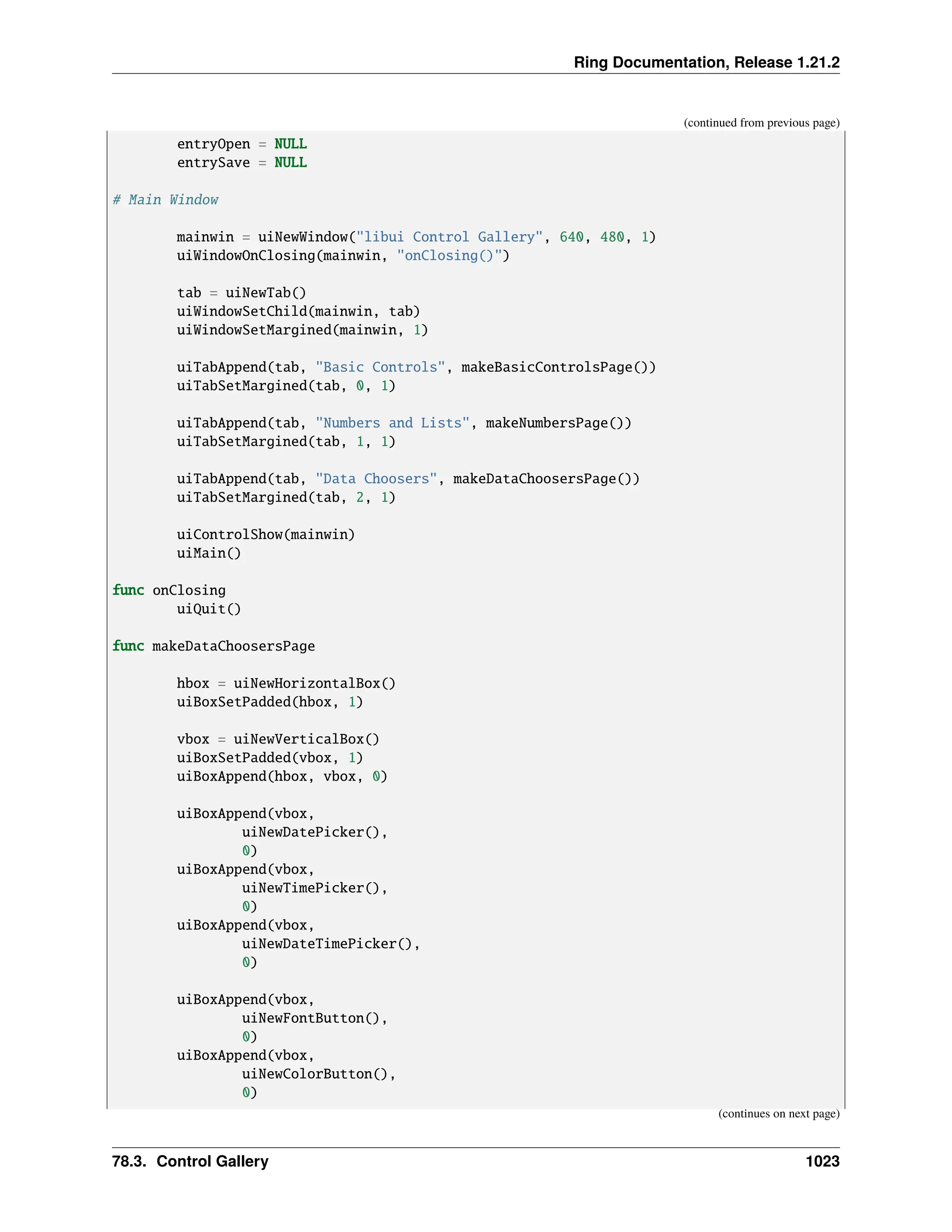The image size is (952, 1232).
Task: Click the '# Main Window' comment line
Action: [165, 200]
